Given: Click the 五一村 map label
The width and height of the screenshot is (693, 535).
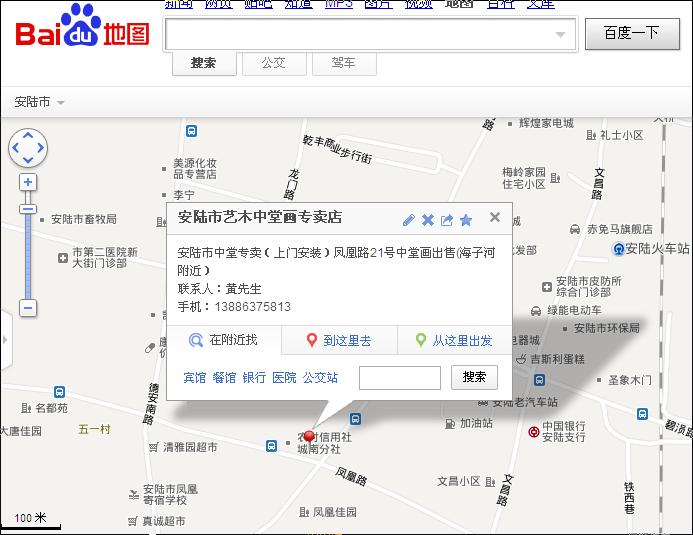Looking at the screenshot, I should click(94, 429).
